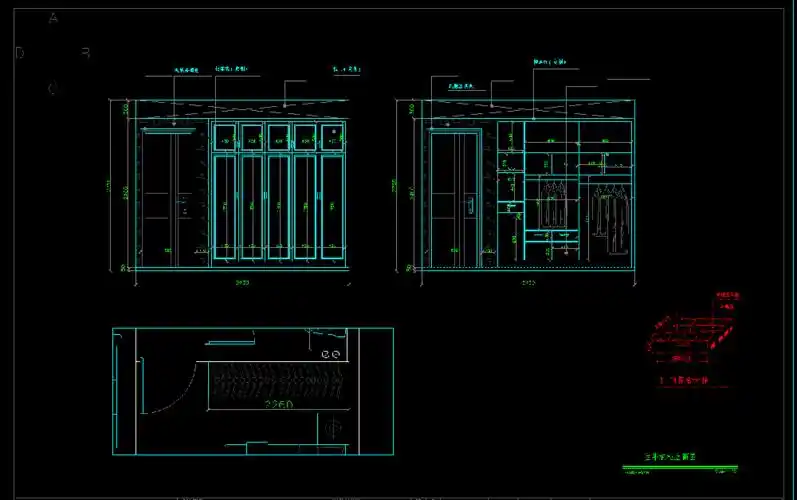Click the twin-circle symbol in floor plan
The width and height of the screenshot is (797, 500).
331,355
